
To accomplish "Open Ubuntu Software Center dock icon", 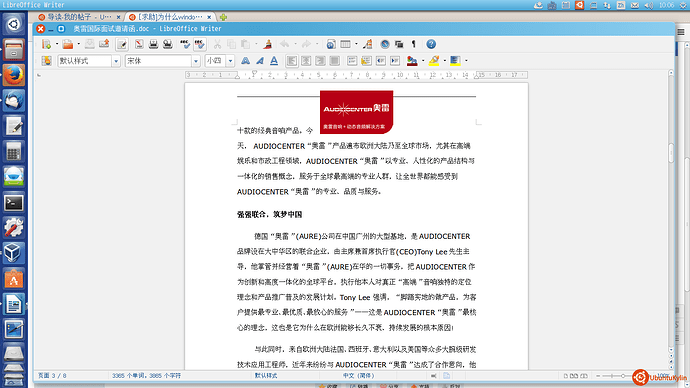I will (x=14, y=279).
